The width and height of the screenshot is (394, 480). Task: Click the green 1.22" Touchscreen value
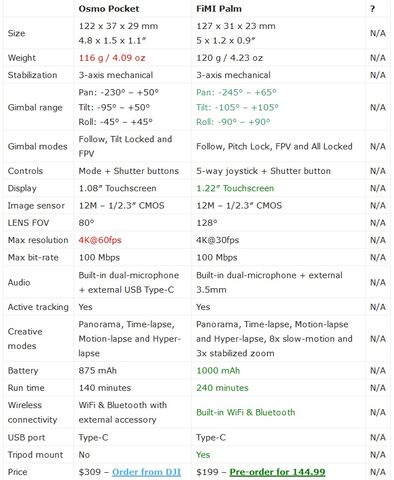(235, 188)
